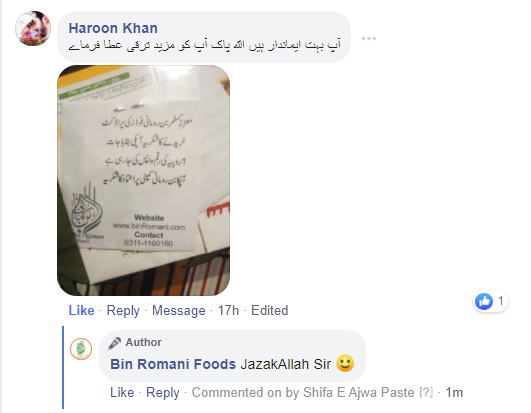
Task: Click the blue thumbs-up reaction icon
Action: pyautogui.click(x=484, y=301)
